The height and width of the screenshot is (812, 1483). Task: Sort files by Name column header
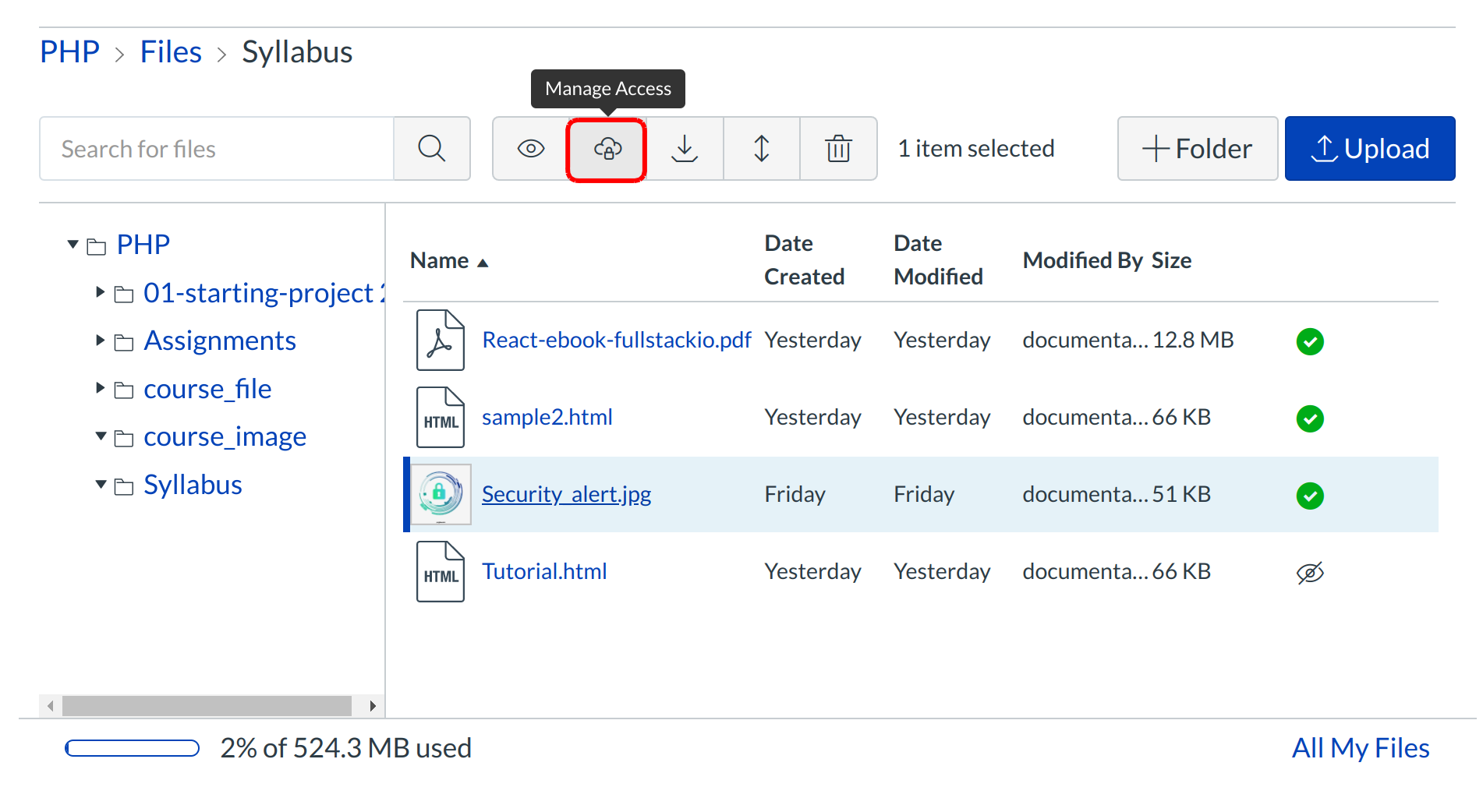click(440, 261)
